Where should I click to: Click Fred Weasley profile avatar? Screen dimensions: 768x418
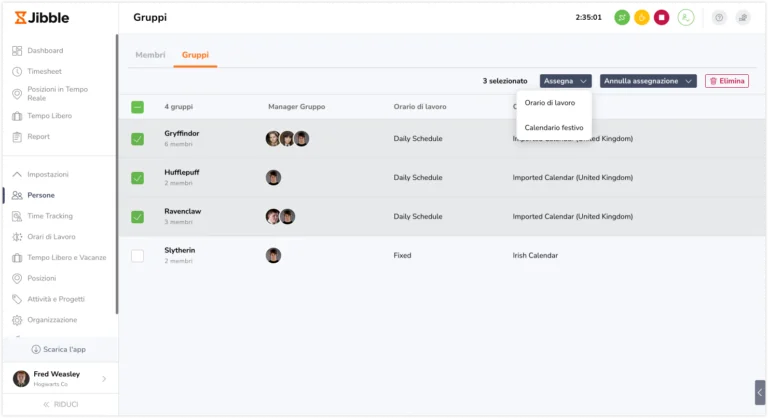21,378
